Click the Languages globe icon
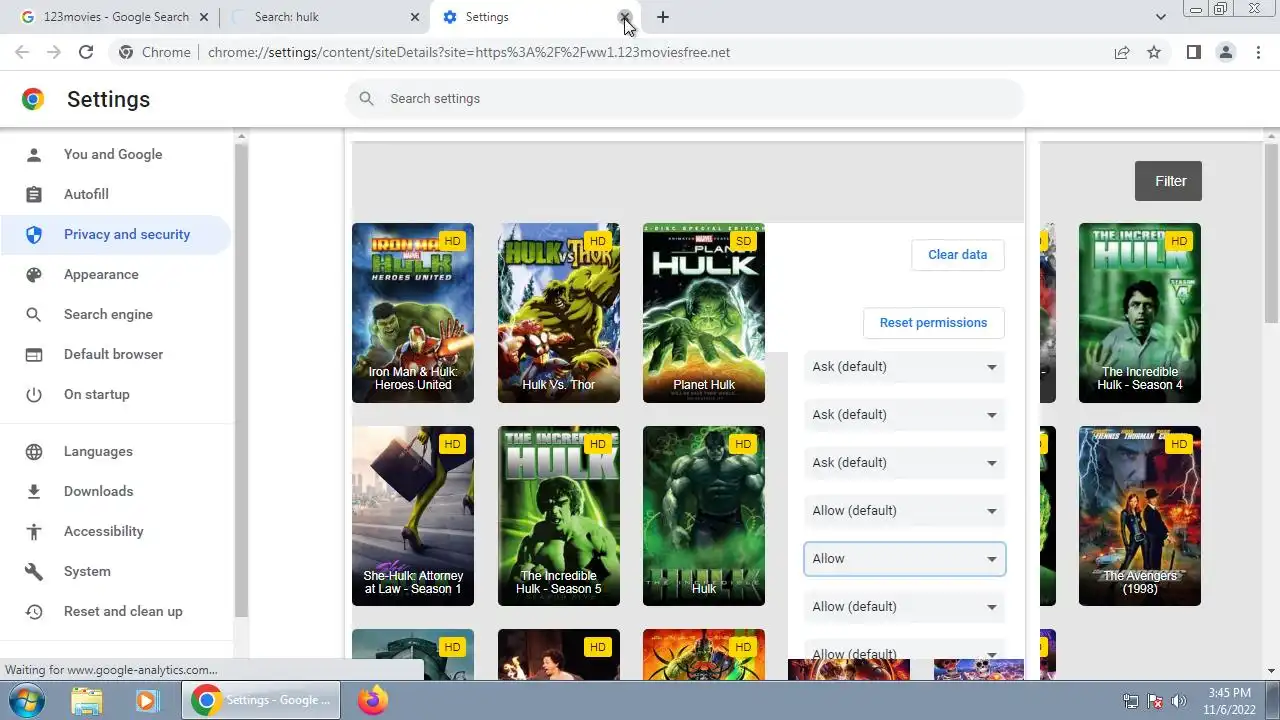 [34, 451]
